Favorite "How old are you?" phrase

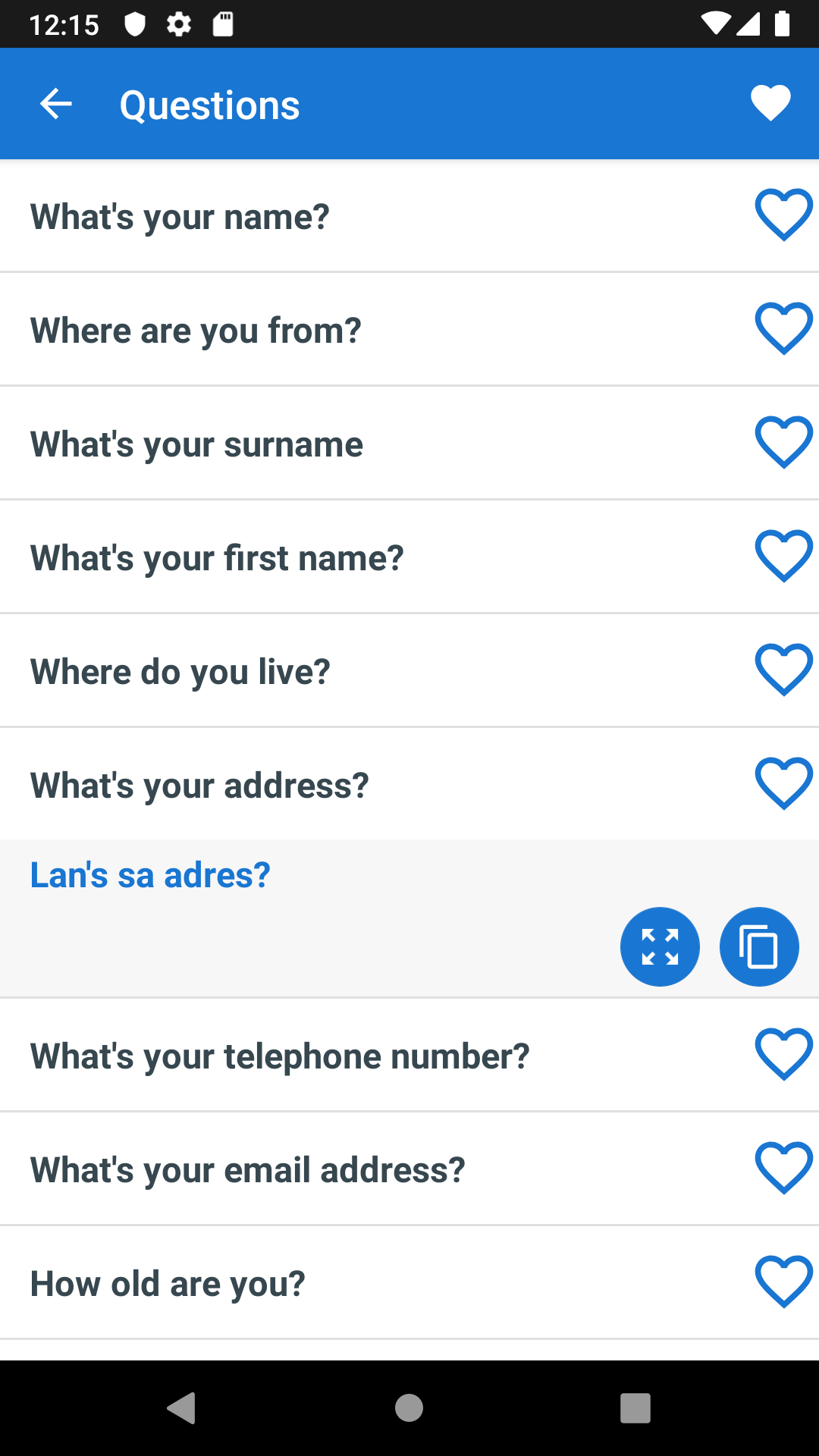click(x=783, y=1282)
